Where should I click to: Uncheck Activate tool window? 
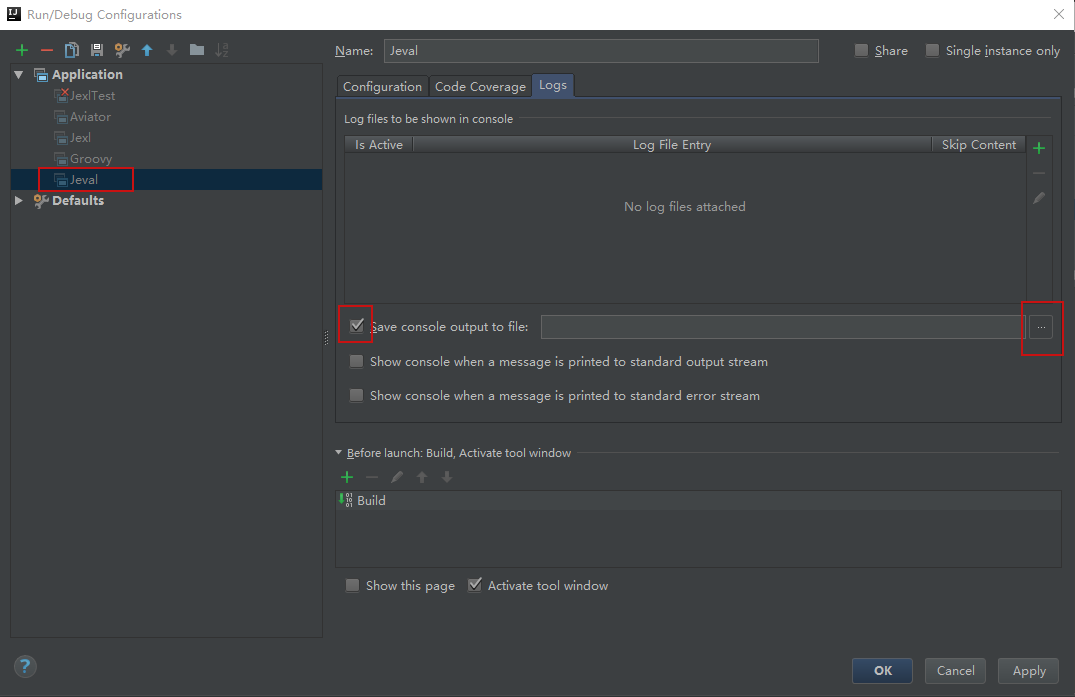tap(475, 584)
